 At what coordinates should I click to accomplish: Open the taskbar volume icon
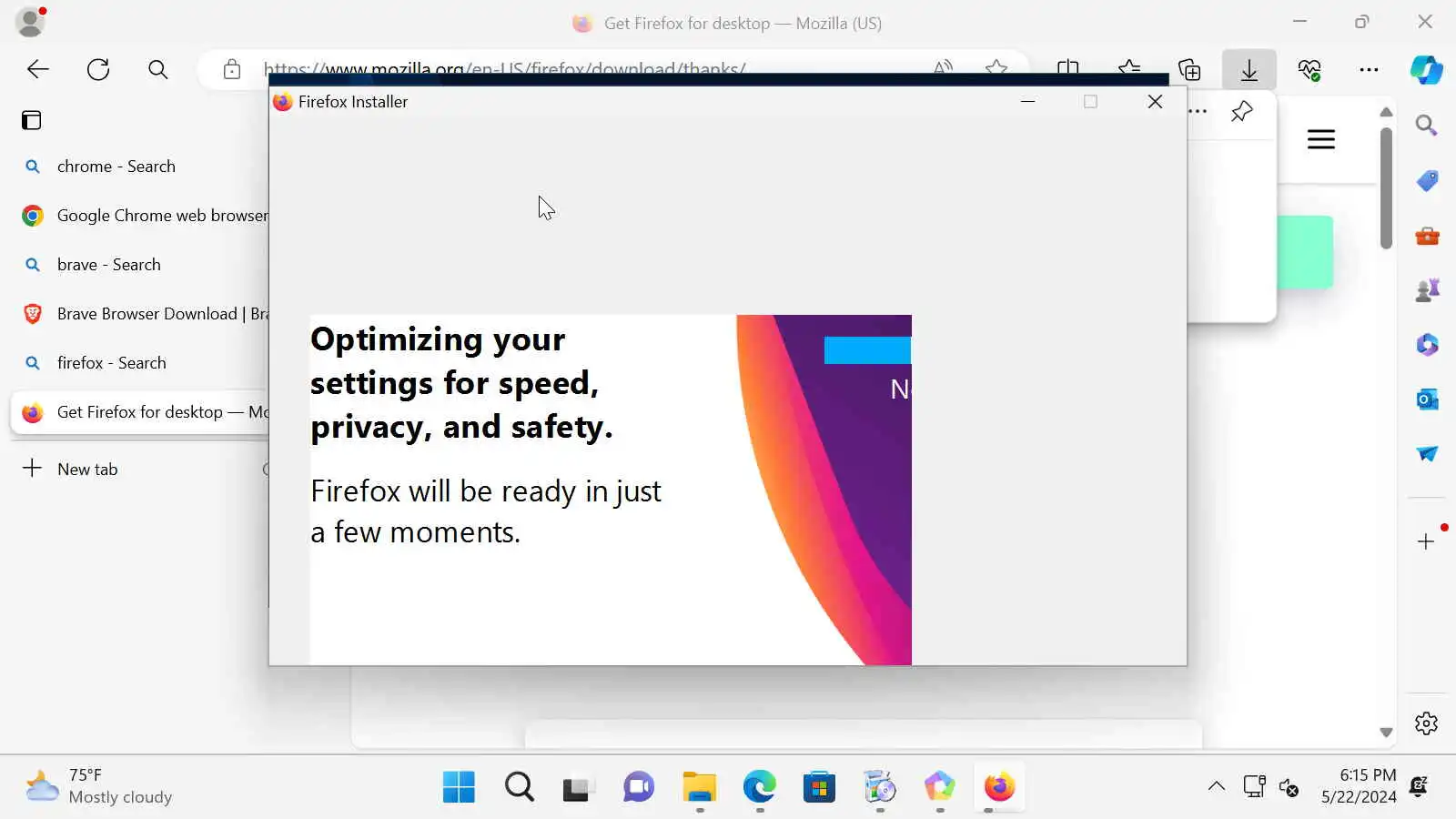pyautogui.click(x=1289, y=787)
